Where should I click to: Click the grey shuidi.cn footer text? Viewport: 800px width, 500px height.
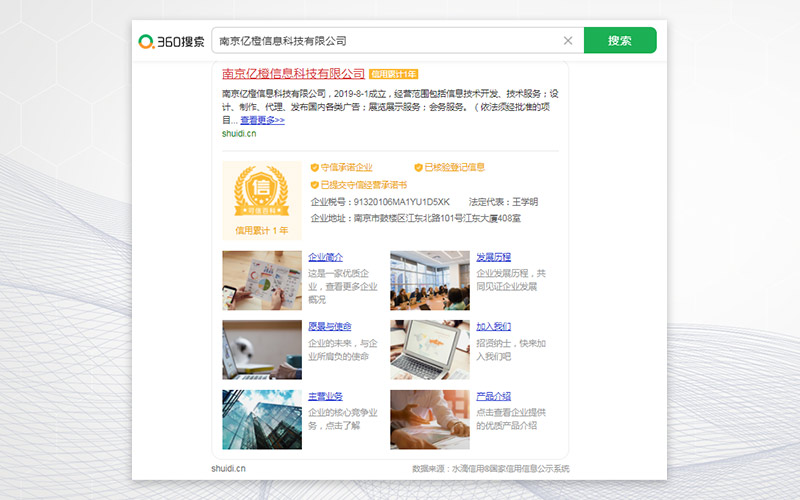coord(229,468)
